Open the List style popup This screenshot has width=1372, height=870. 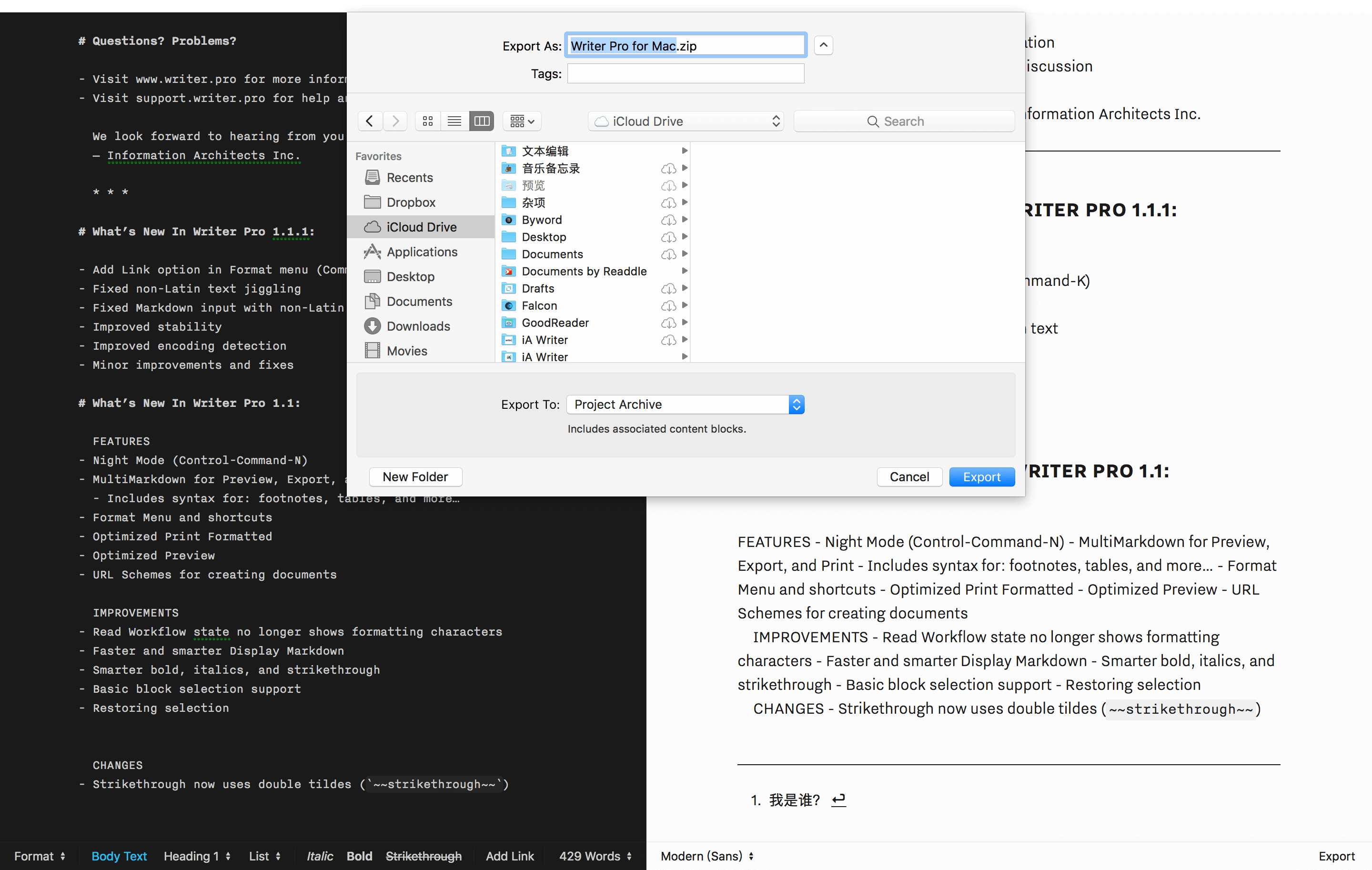(x=264, y=856)
